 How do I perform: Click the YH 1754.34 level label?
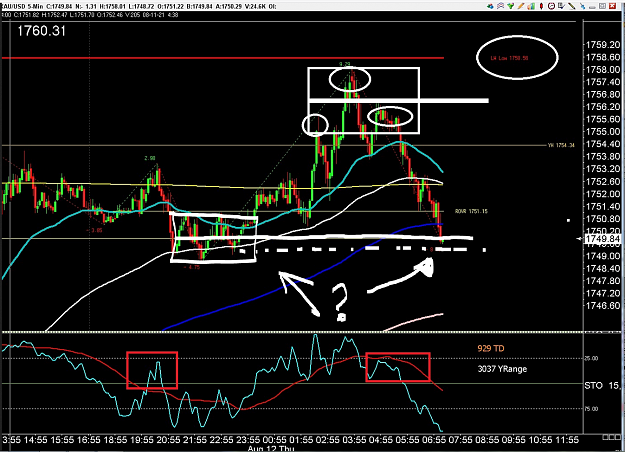coord(561,145)
